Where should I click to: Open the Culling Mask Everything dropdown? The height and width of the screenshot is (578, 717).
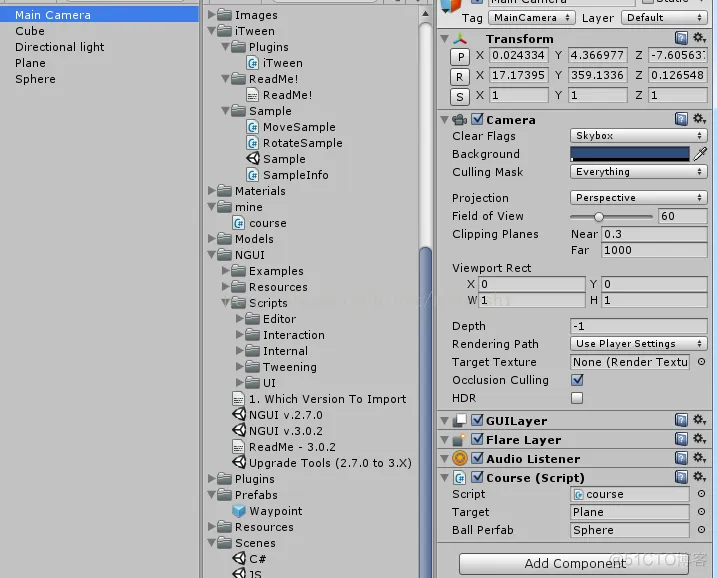coord(638,171)
